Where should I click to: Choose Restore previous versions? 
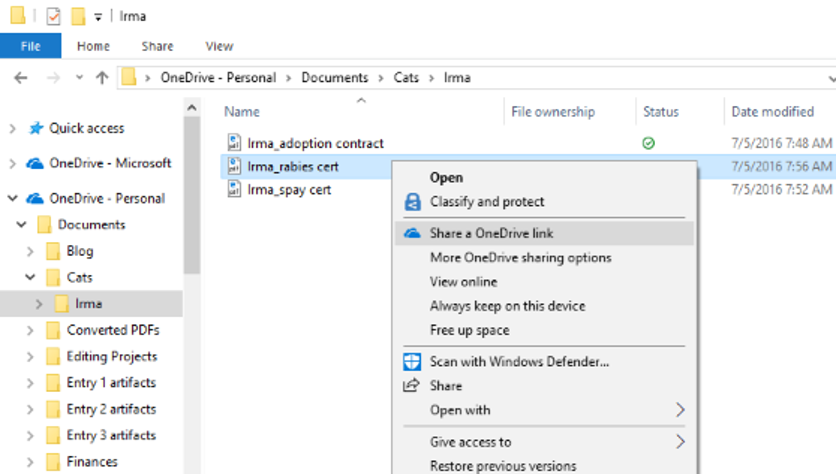point(503,466)
